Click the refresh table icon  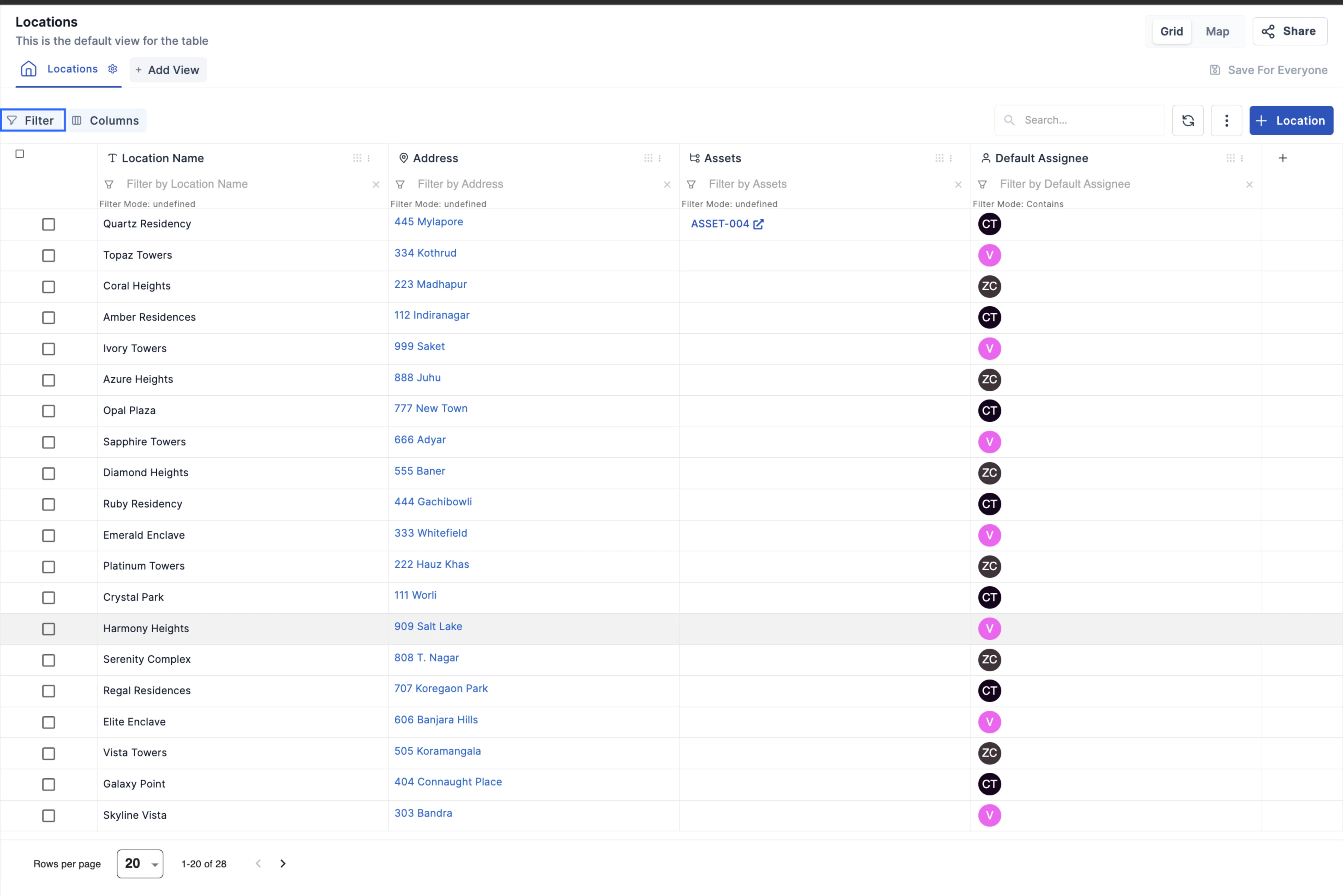(1188, 120)
